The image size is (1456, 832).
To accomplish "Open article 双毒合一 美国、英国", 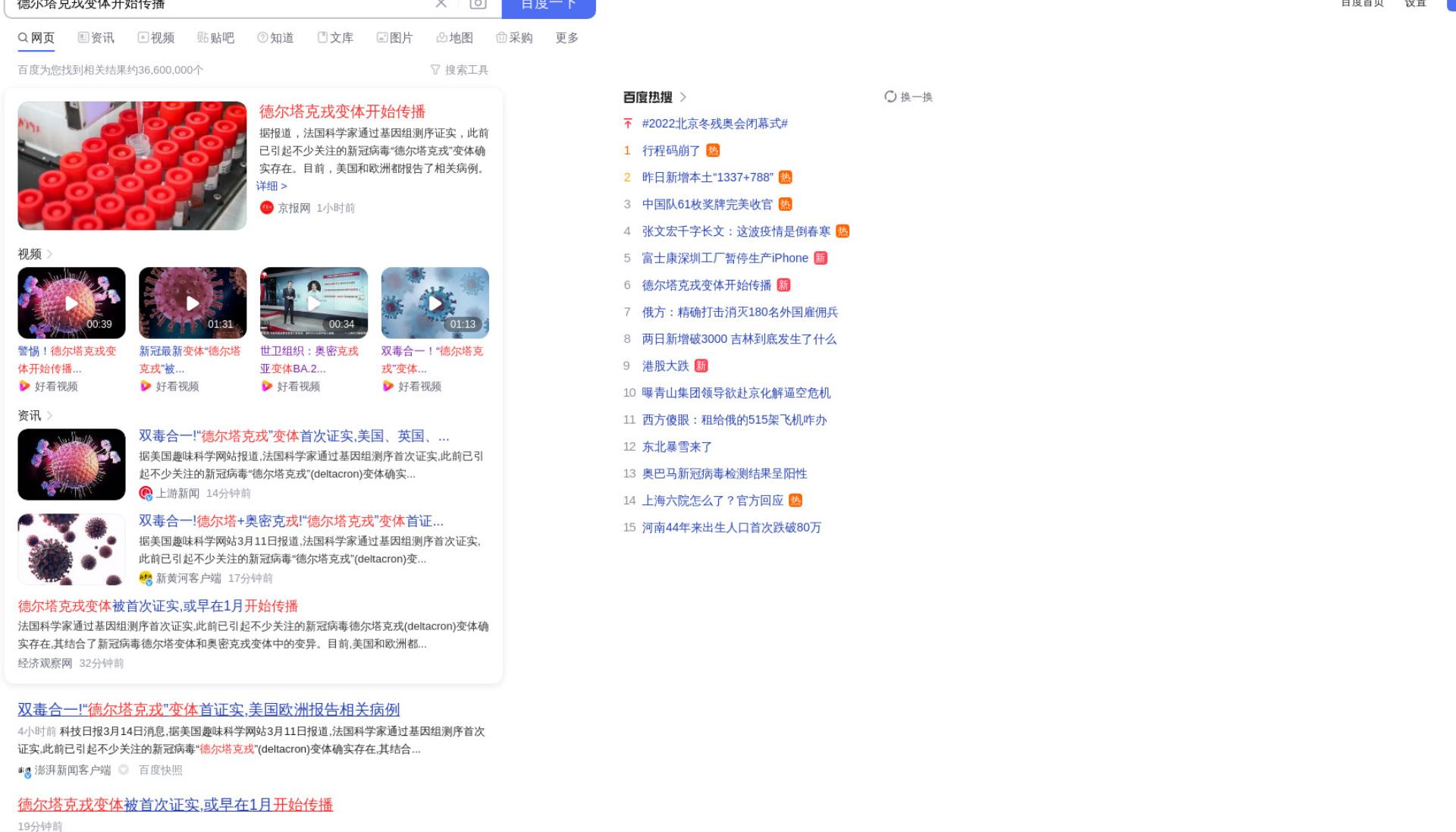I will [294, 436].
